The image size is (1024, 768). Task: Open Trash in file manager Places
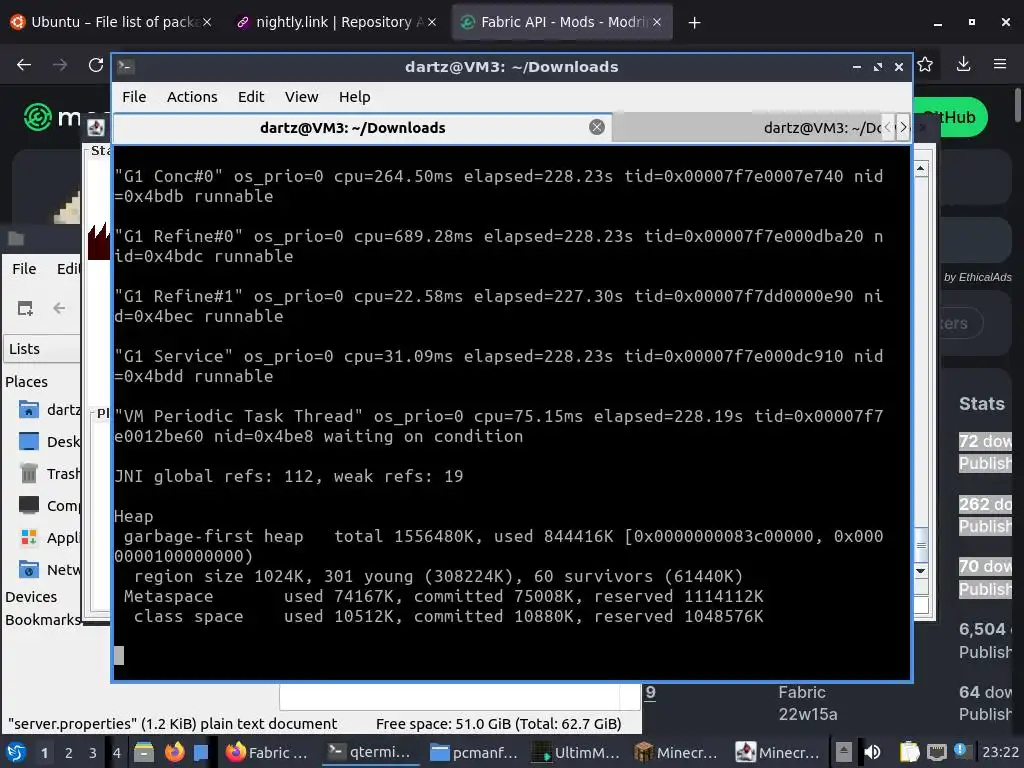coord(50,473)
